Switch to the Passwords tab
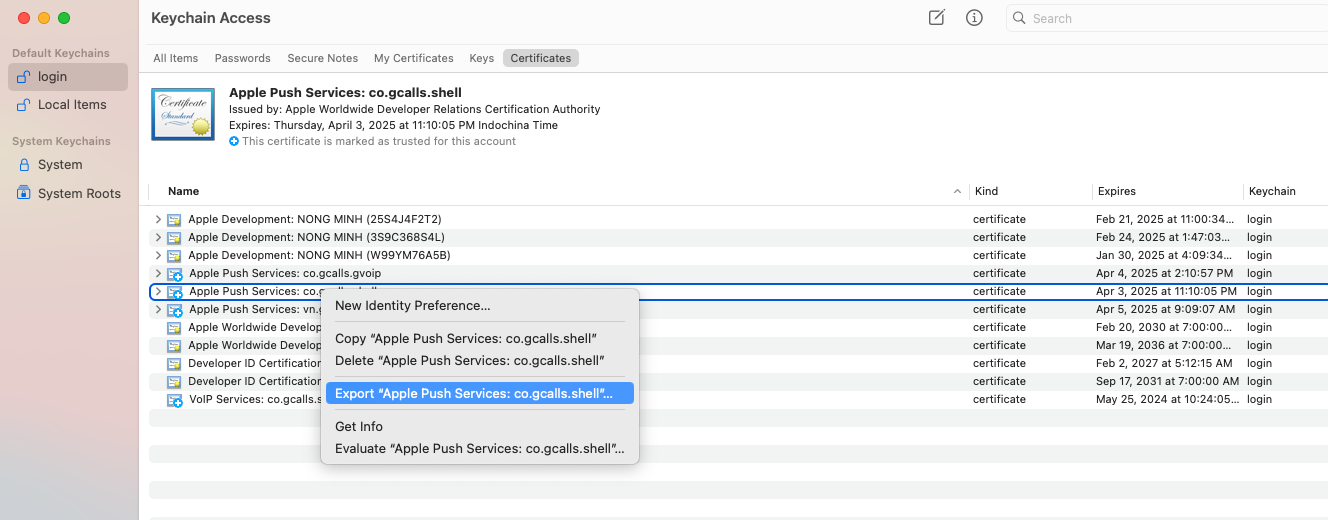1328x520 pixels. [242, 58]
